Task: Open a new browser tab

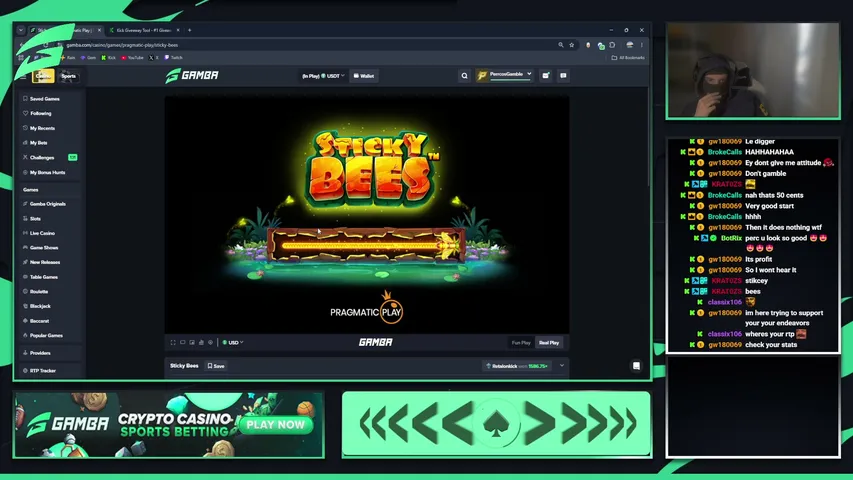Action: [189, 30]
